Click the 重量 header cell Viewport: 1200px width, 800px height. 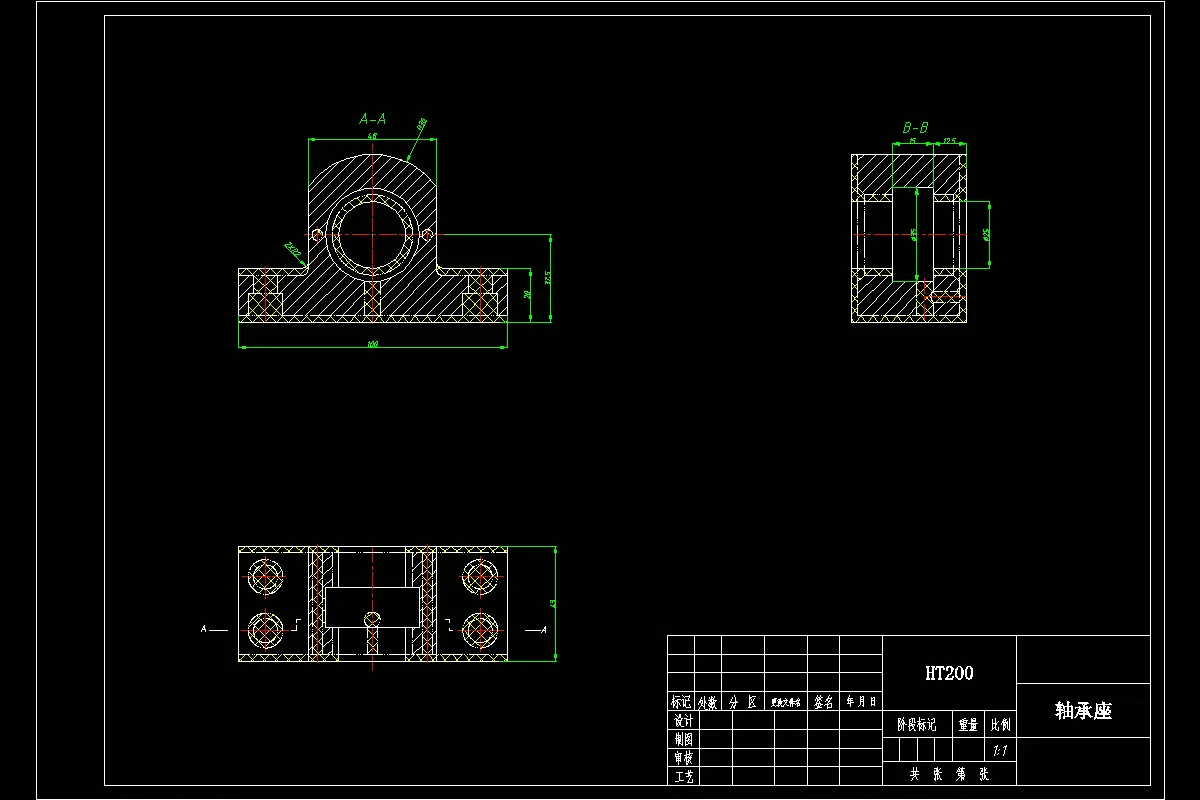967,725
